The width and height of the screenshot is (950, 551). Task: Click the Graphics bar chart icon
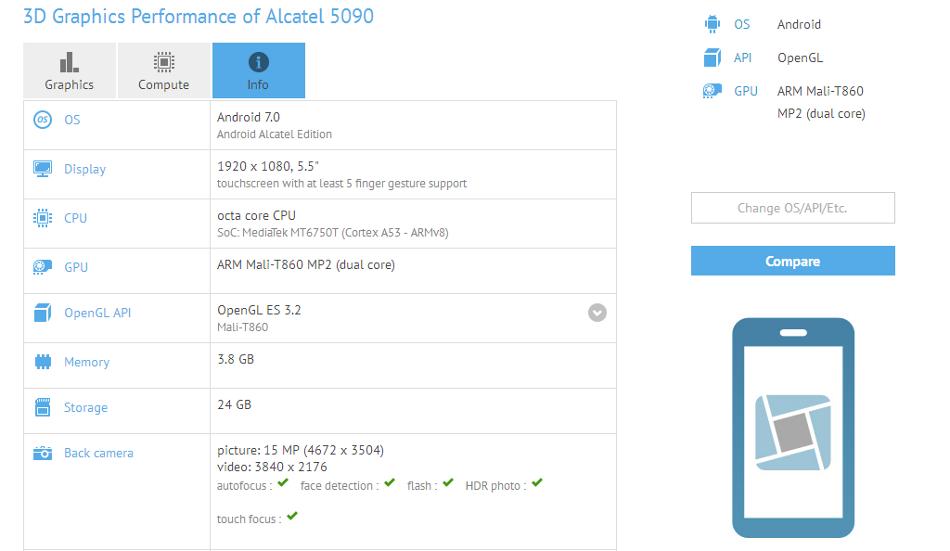(x=69, y=62)
